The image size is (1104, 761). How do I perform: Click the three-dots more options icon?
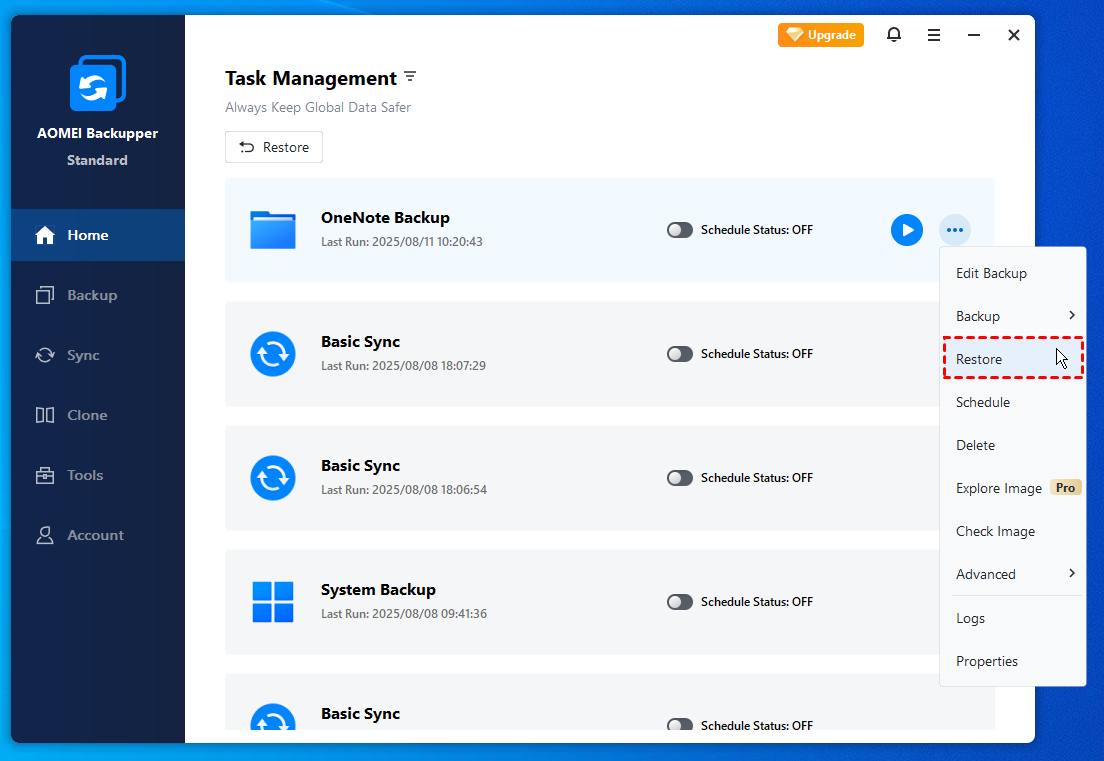click(955, 230)
